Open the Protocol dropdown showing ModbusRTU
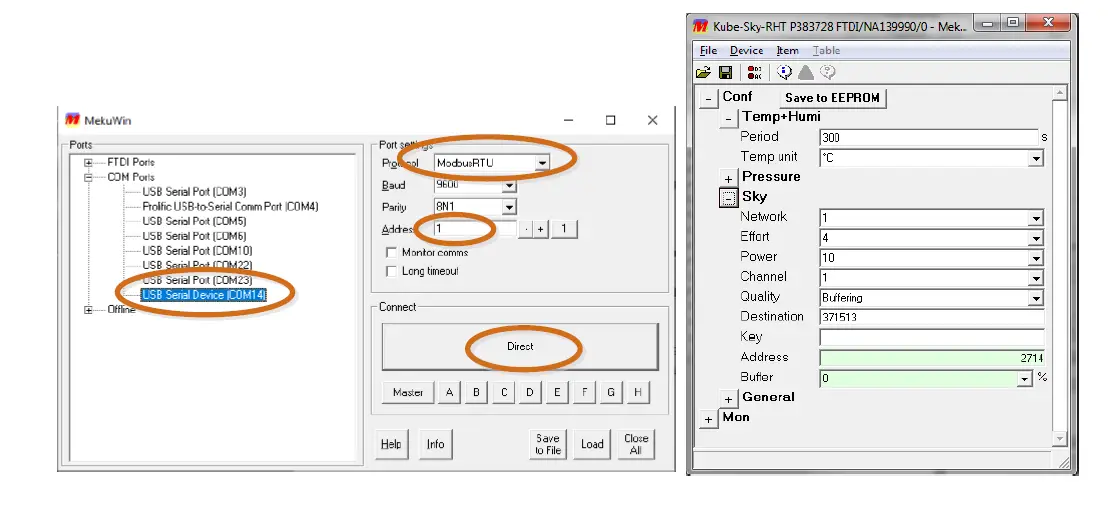The image size is (1119, 507). 542,163
